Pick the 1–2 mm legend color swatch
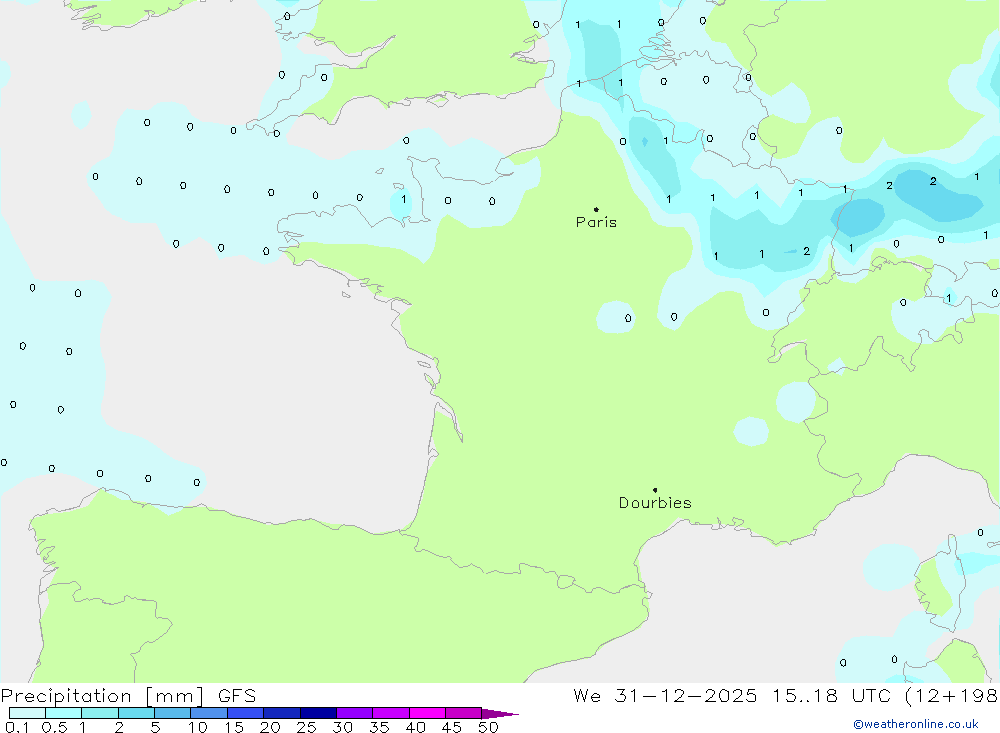 pos(100,713)
